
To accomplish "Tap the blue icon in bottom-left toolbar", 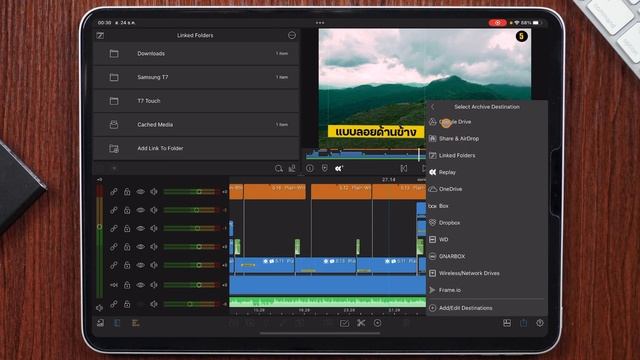I will (117, 323).
